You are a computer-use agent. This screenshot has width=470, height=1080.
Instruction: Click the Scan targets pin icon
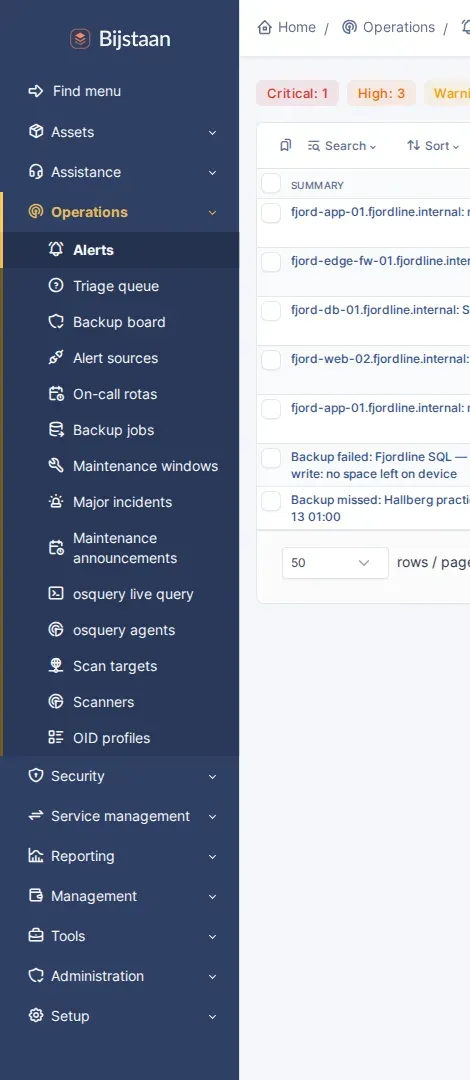(56, 665)
